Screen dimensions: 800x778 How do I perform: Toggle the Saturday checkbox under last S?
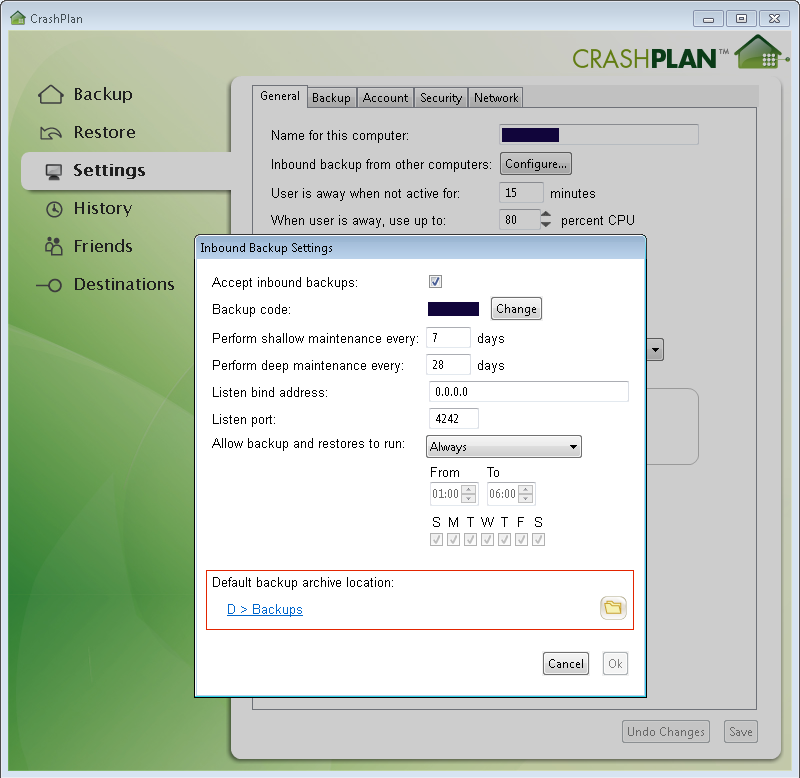click(x=538, y=539)
